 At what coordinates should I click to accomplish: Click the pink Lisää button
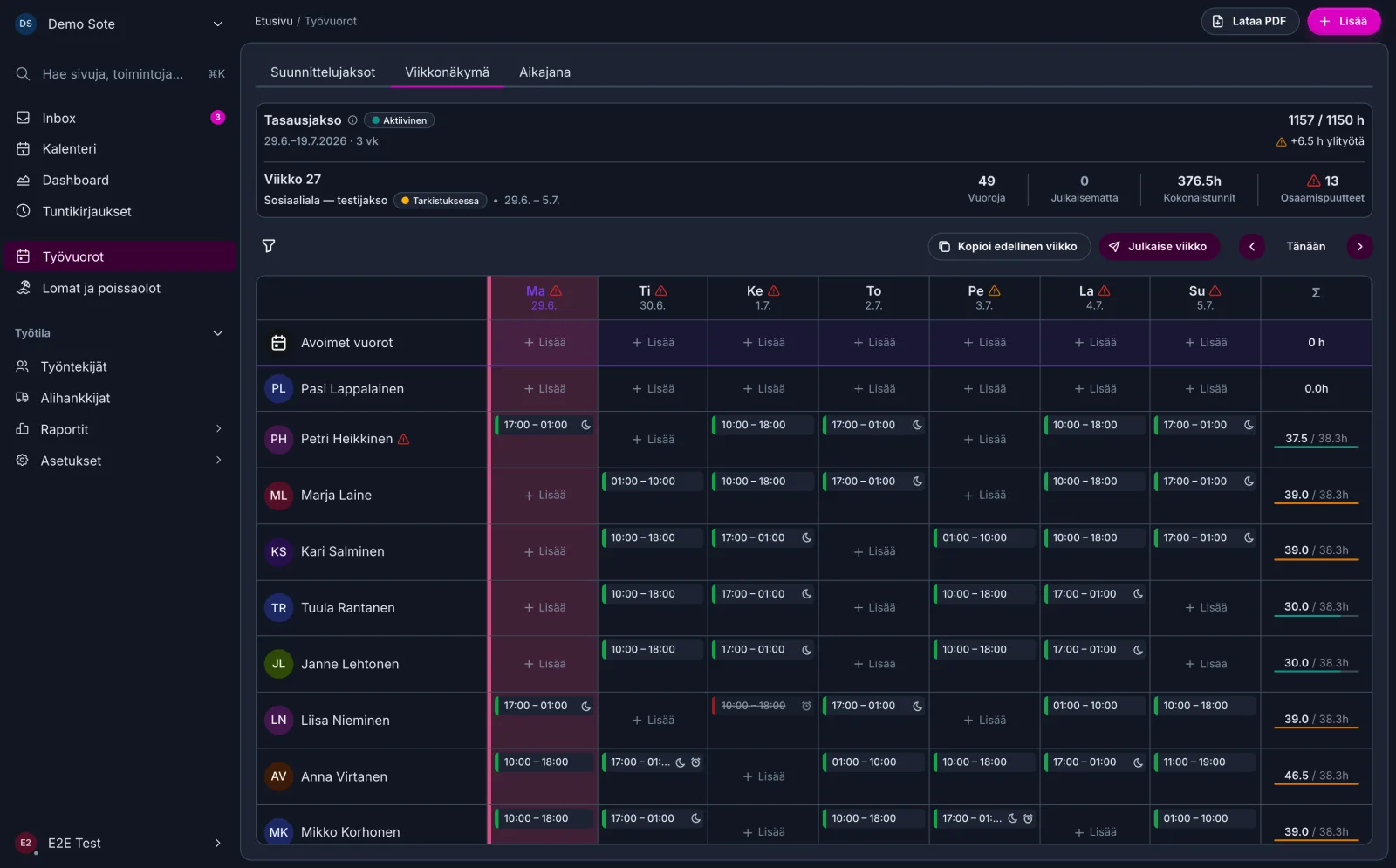point(1344,21)
